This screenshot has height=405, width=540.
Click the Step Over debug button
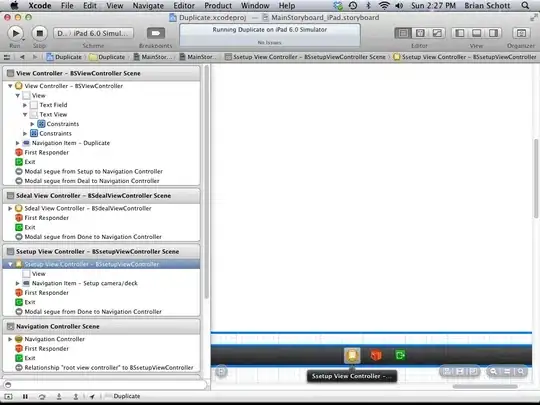click(x=42, y=396)
